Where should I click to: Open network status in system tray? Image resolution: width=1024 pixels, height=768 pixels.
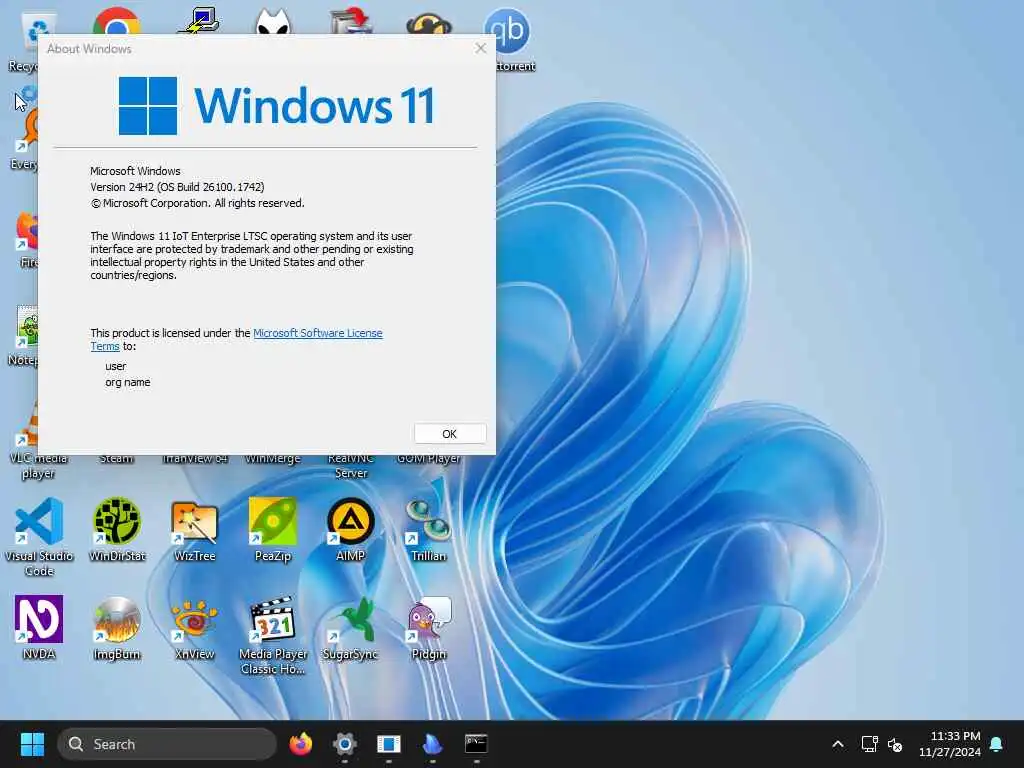[x=869, y=744]
